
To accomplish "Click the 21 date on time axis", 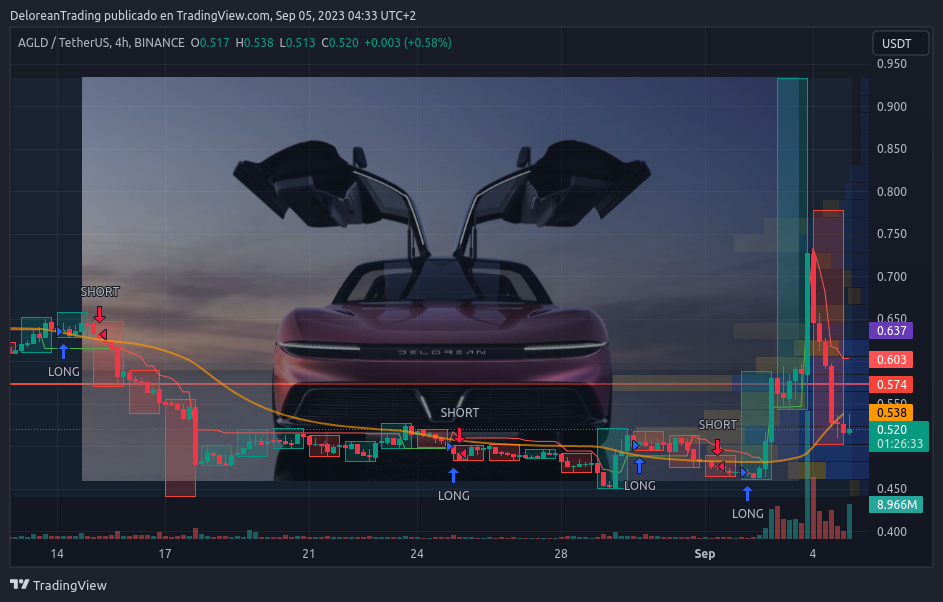I will pyautogui.click(x=309, y=554).
